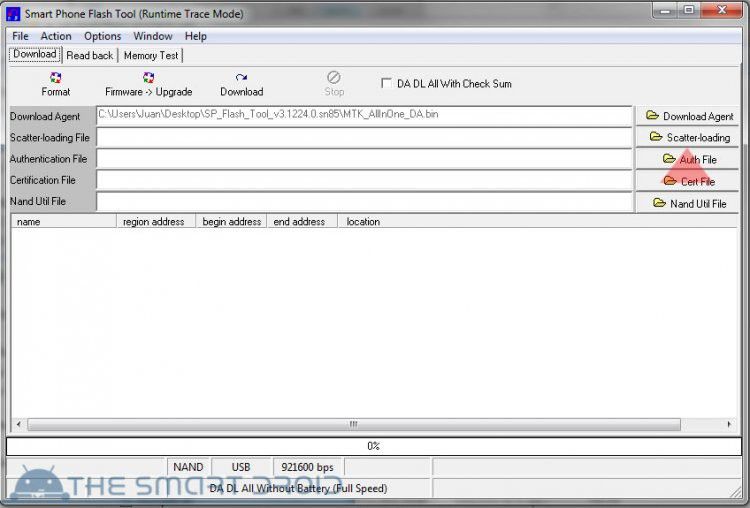Click the Smart Phone Flash Tool title icon
The image size is (750, 508).
13,14
